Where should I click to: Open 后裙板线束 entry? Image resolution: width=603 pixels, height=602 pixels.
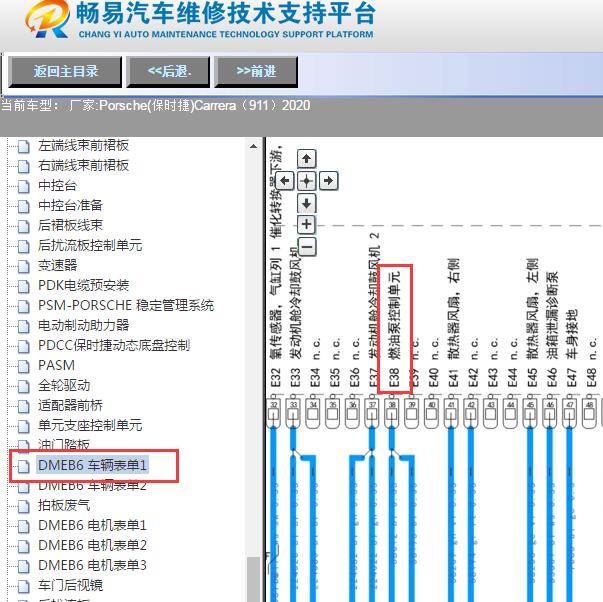pyautogui.click(x=70, y=225)
